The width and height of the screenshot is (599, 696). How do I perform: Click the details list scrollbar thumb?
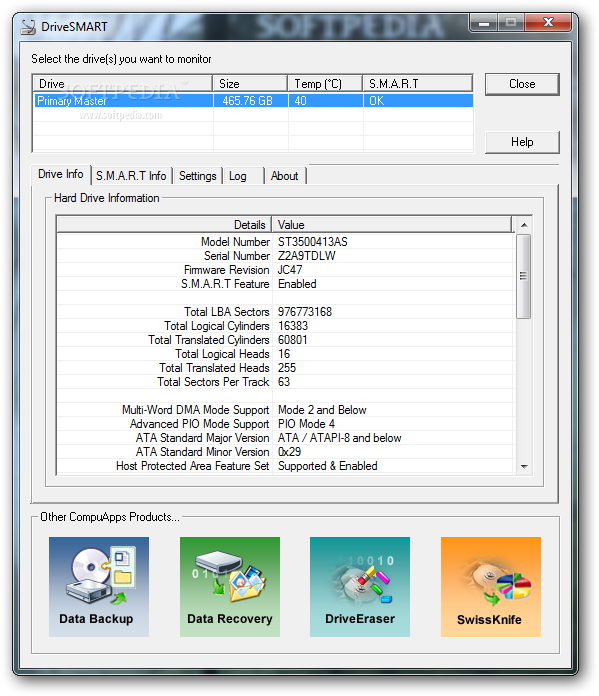pyautogui.click(x=524, y=276)
